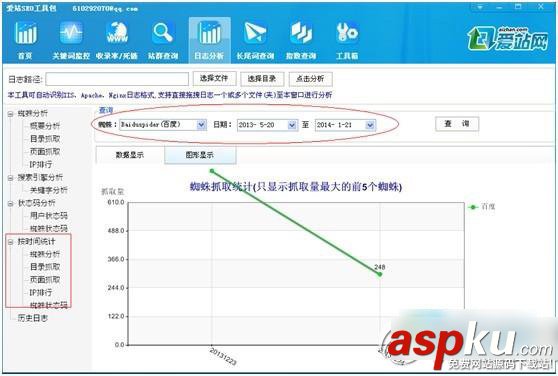558x376 pixels.
Task: Minimize the 爱站SEO工具包 window
Action: [499, 7]
